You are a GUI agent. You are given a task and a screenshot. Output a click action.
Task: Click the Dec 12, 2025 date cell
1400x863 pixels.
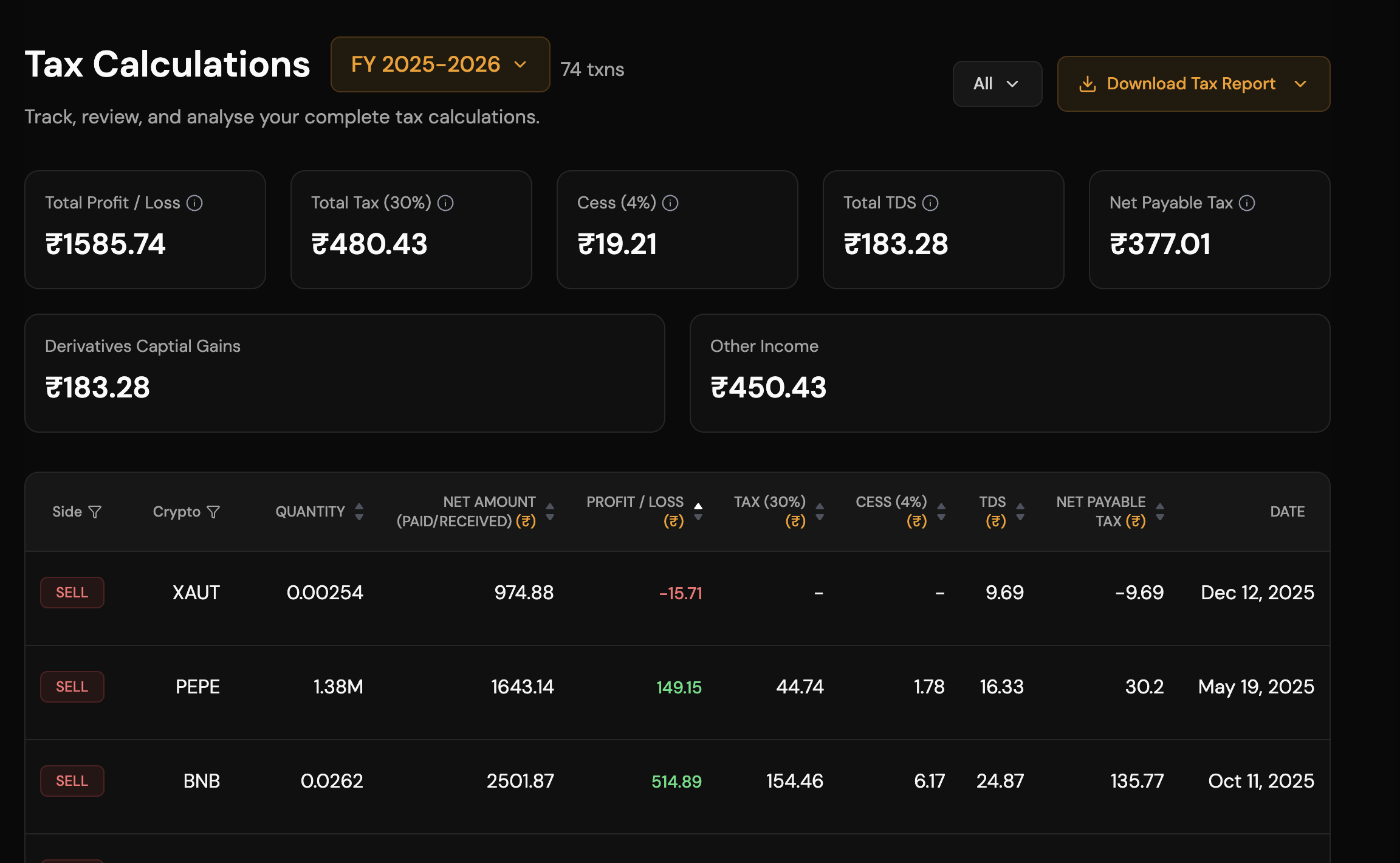coord(1258,593)
